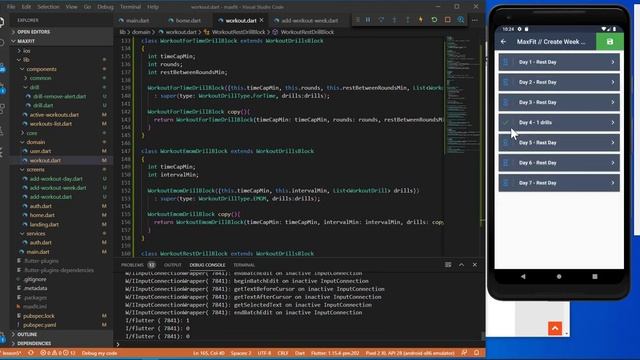Screen dimensions: 640x360
Task: Open the Terminal panel tab
Action: (244, 265)
